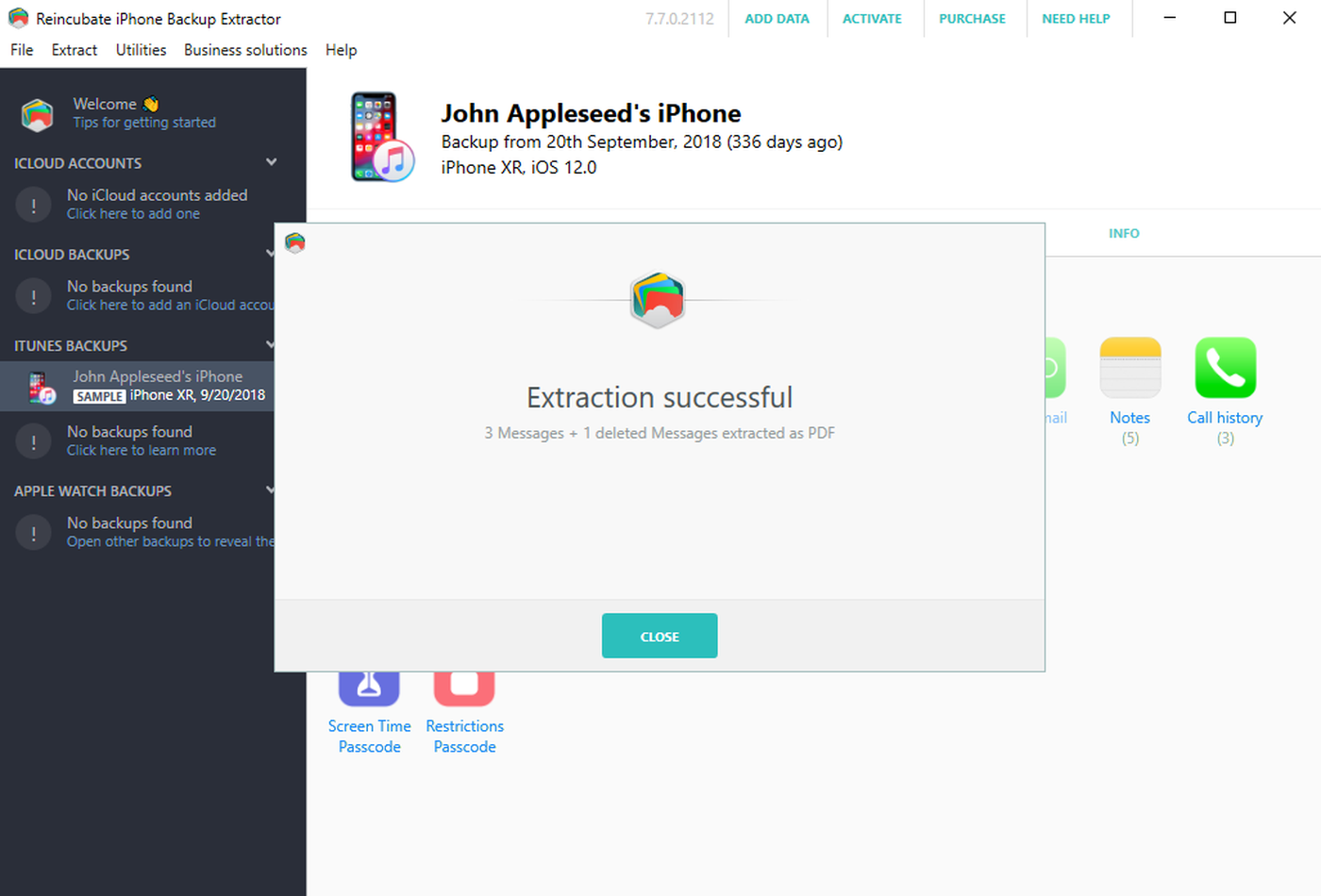Open Call history in the backup
The image size is (1321, 896).
point(1224,368)
